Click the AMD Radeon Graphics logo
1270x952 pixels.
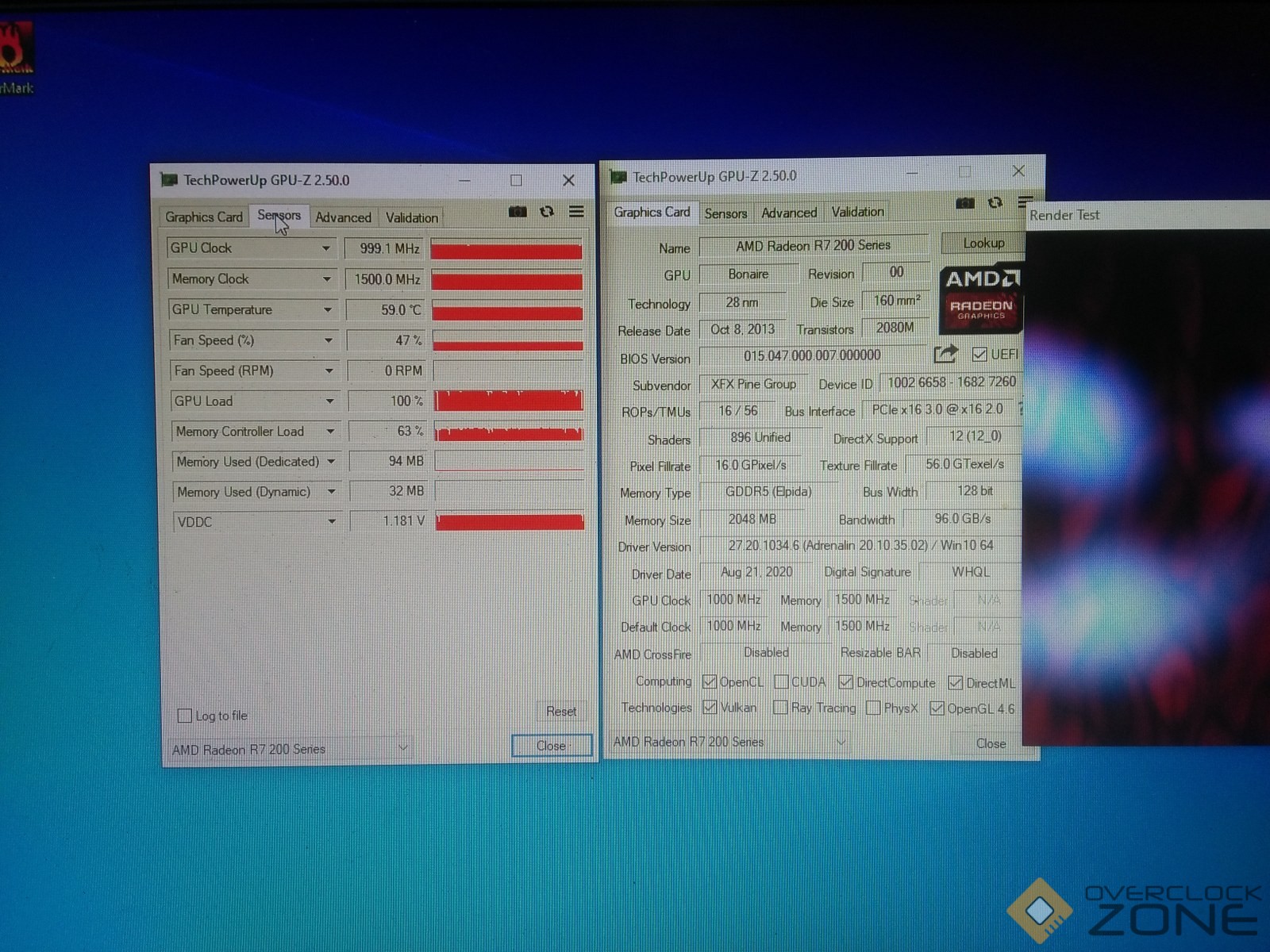[980, 298]
